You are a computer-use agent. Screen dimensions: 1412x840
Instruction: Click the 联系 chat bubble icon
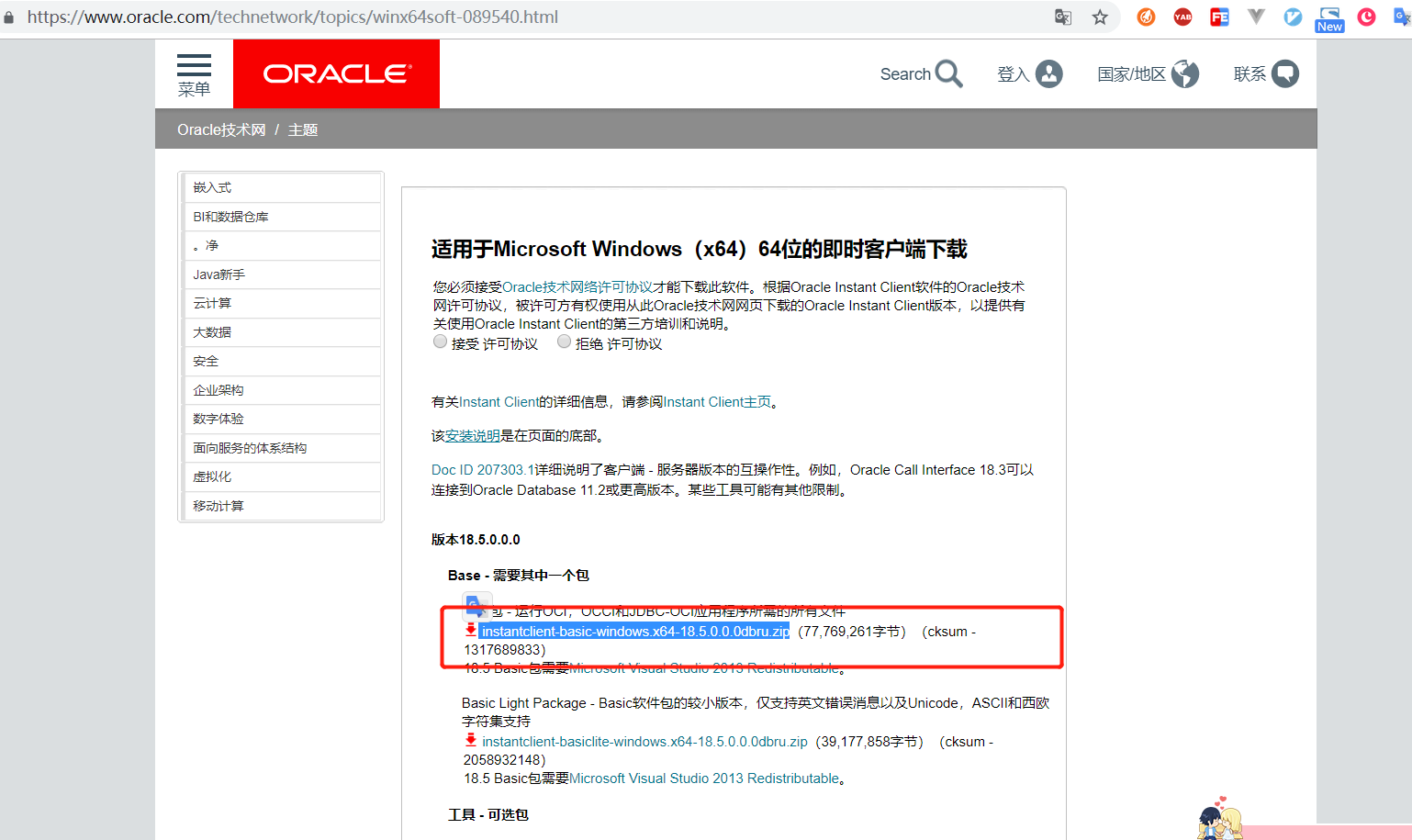click(x=1287, y=73)
